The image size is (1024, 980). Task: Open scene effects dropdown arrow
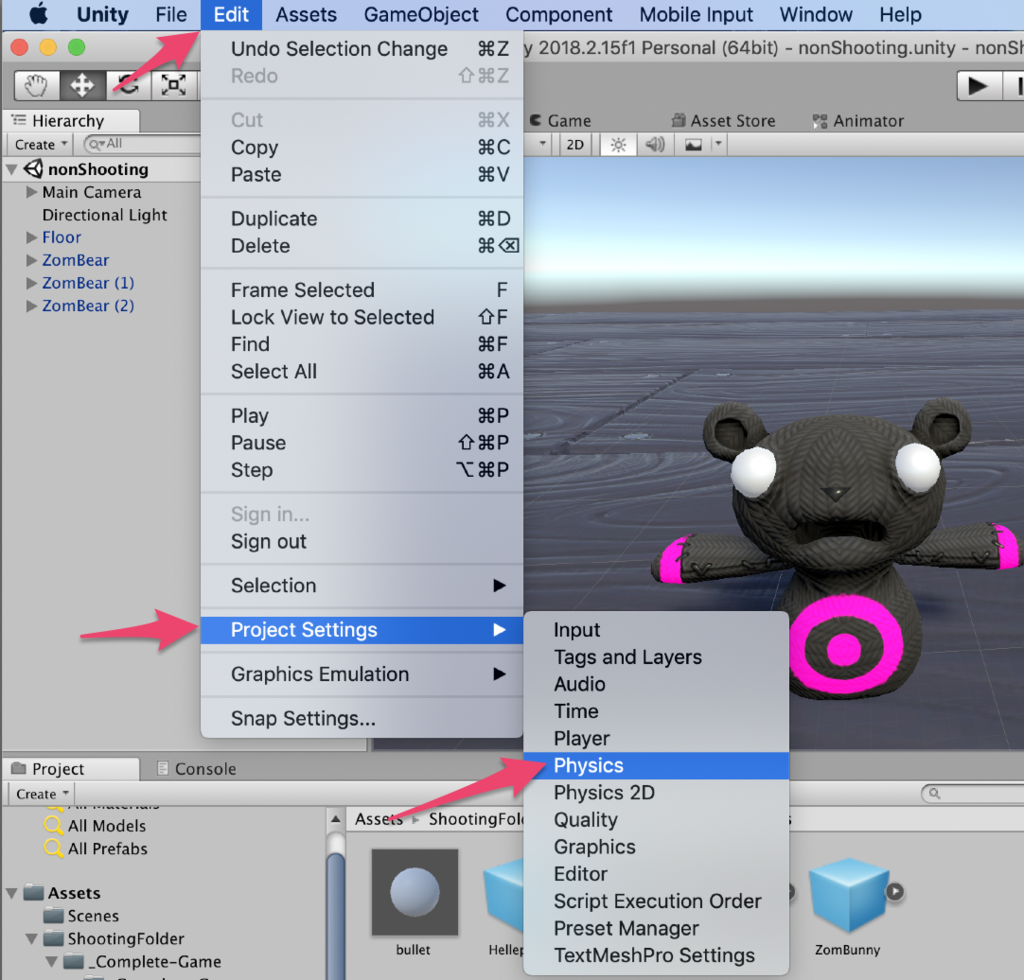(x=718, y=144)
